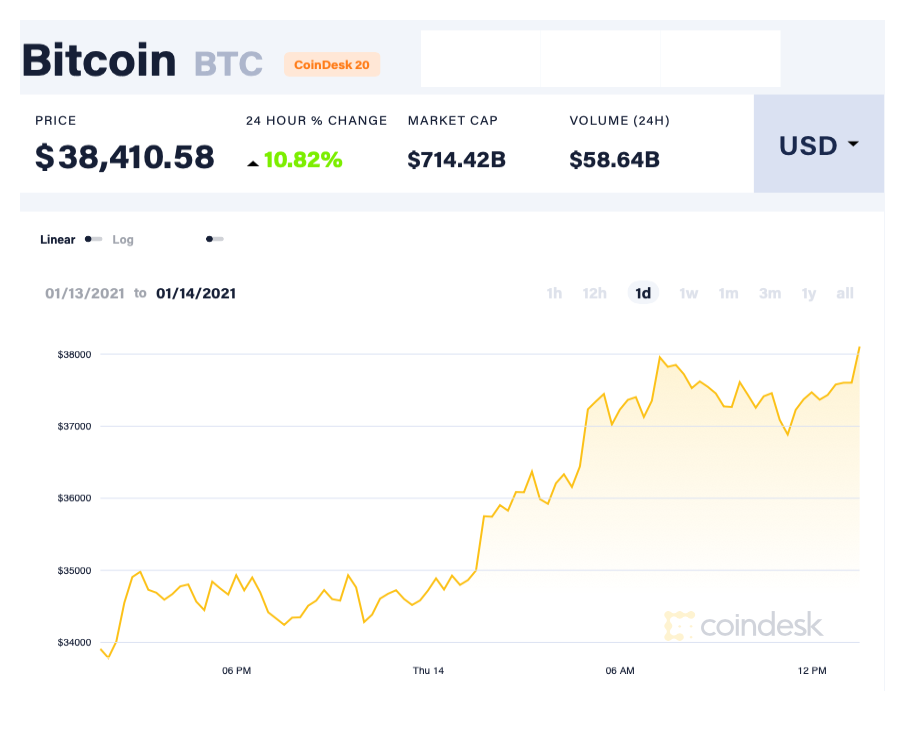Select the 3m timeframe
The image size is (905, 751).
coord(769,293)
